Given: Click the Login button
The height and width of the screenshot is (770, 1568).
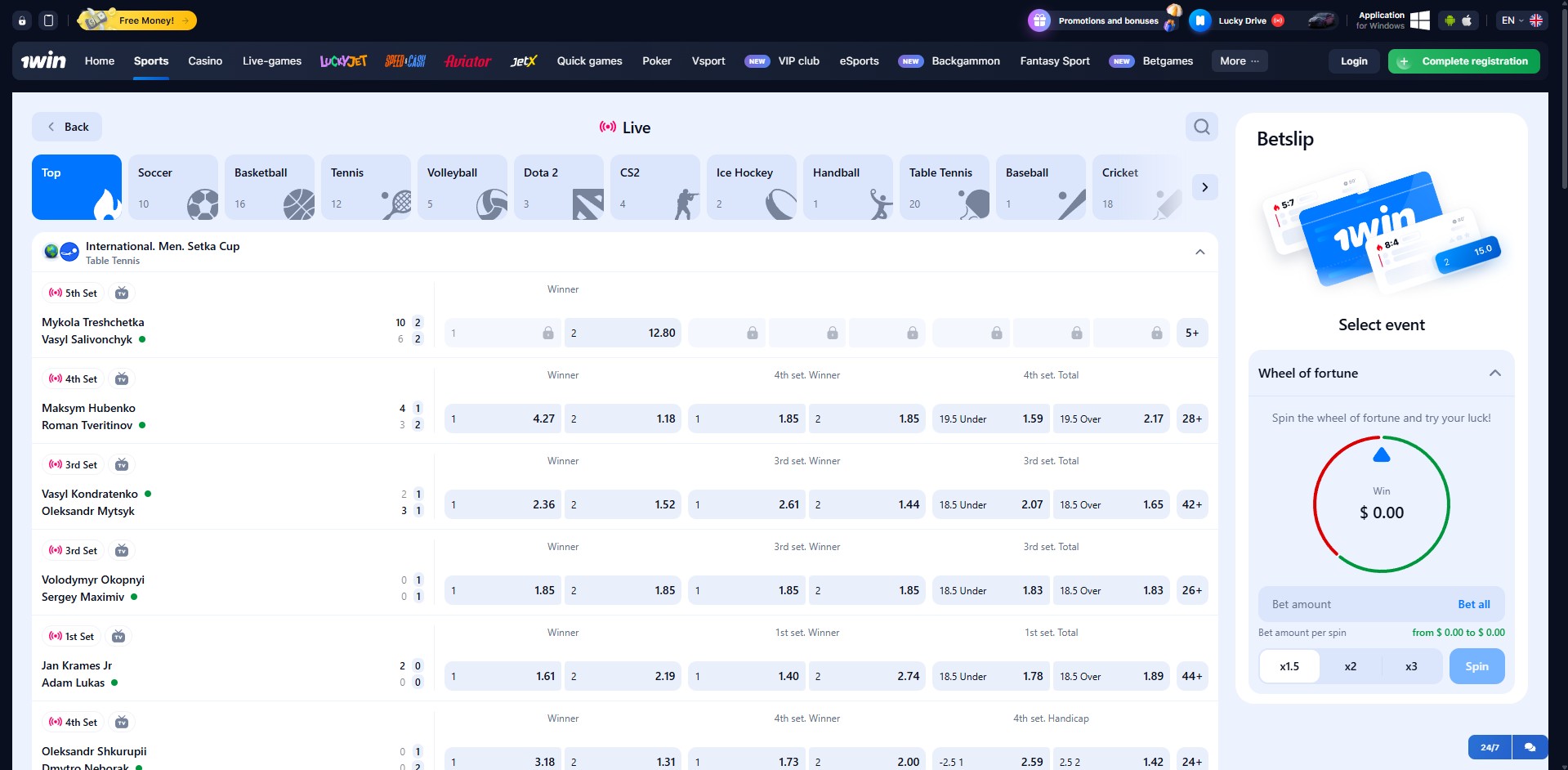Looking at the screenshot, I should 1353,60.
